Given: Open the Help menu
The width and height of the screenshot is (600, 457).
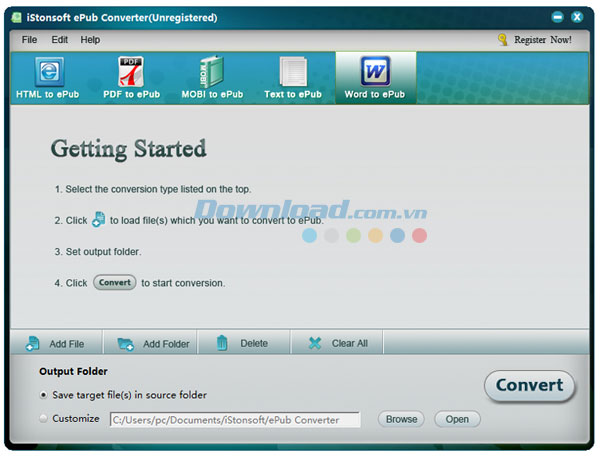Looking at the screenshot, I should click(x=90, y=40).
